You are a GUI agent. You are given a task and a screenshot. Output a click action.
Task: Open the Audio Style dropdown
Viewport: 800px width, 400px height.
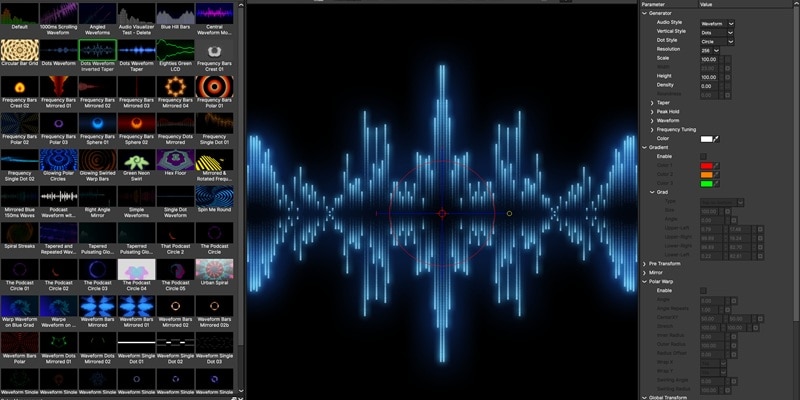tap(717, 23)
